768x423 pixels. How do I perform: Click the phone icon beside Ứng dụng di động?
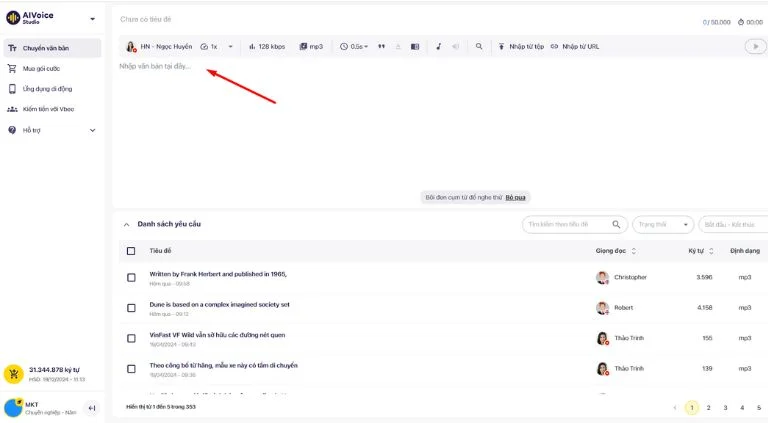[x=12, y=89]
